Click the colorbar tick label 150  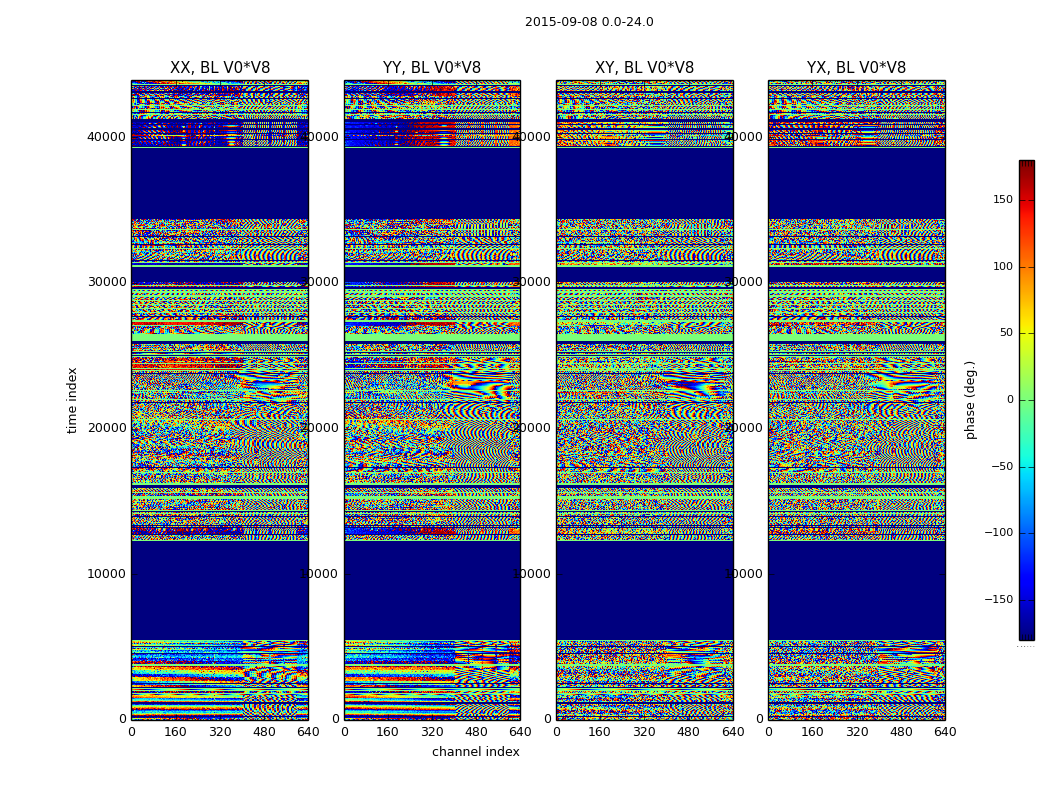pos(1003,199)
